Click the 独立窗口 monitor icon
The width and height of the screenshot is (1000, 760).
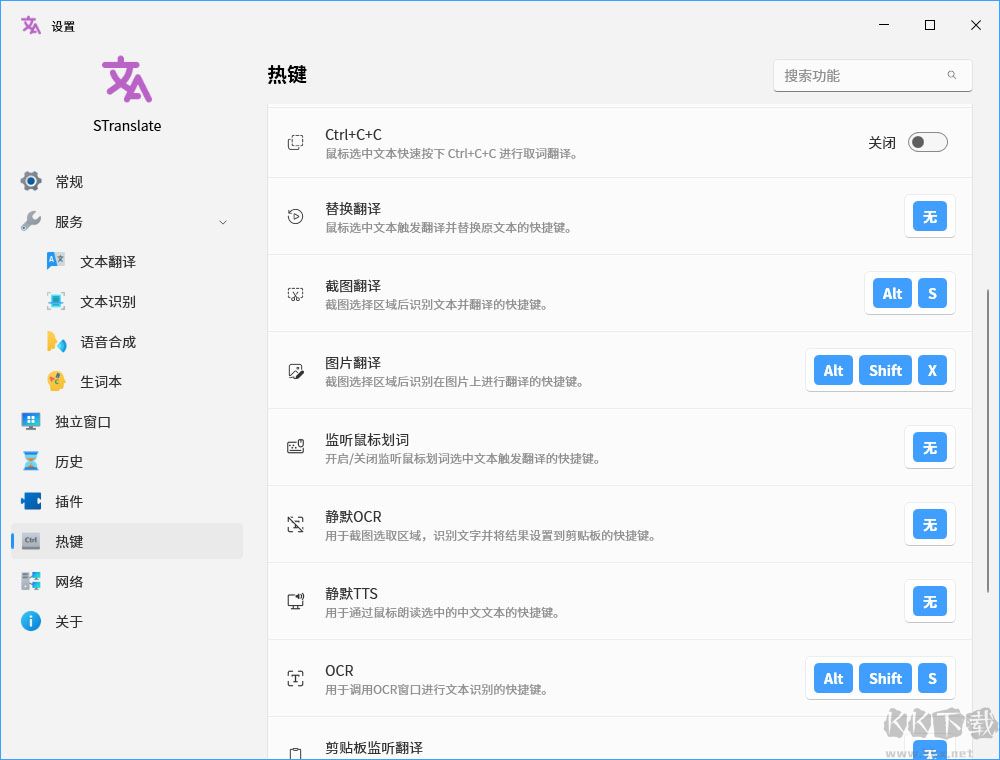click(x=31, y=421)
